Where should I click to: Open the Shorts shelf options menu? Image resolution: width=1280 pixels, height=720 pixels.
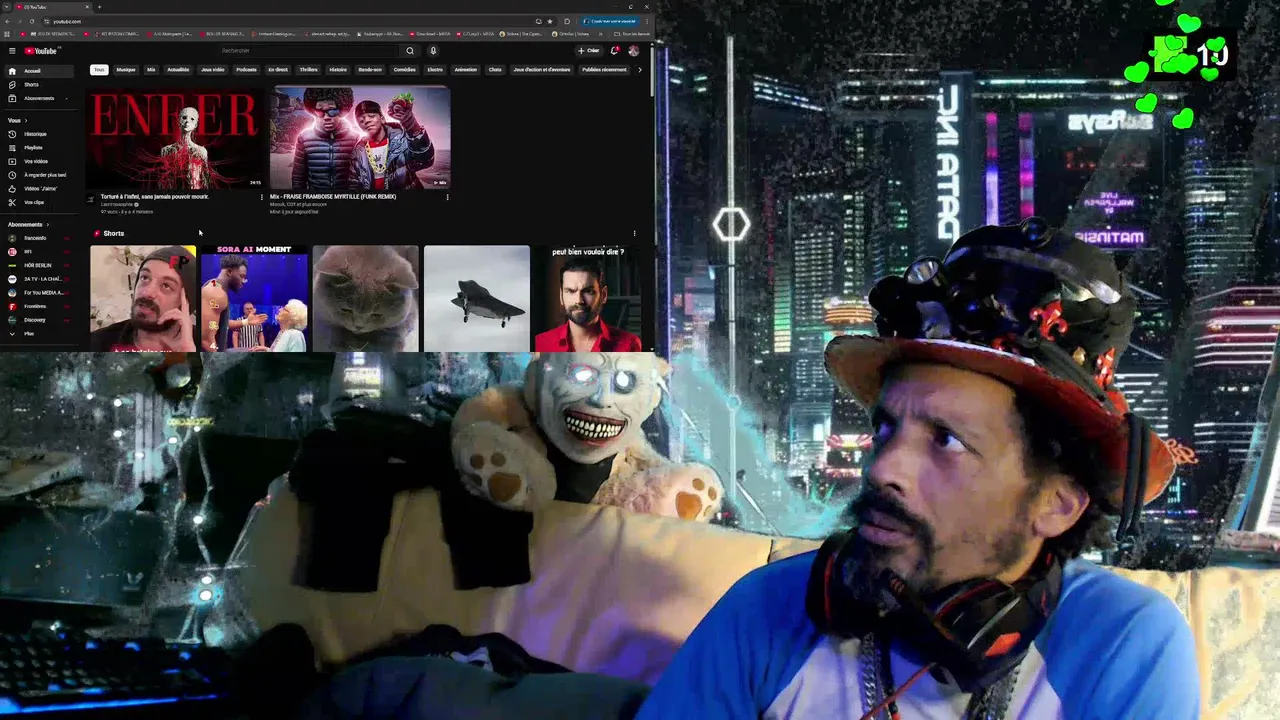pyautogui.click(x=634, y=233)
